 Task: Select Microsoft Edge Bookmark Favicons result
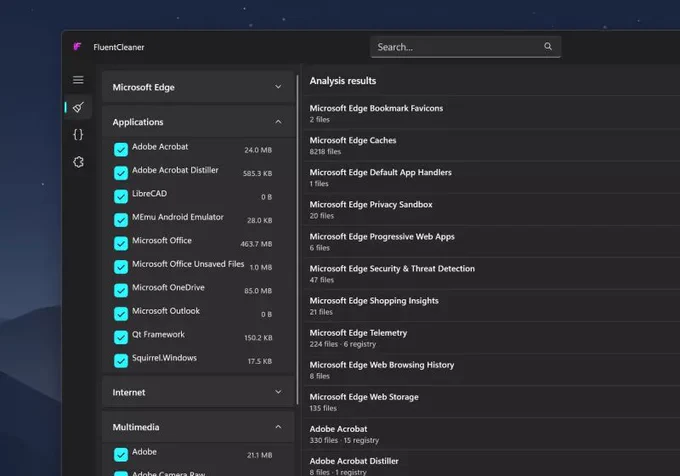(492, 113)
